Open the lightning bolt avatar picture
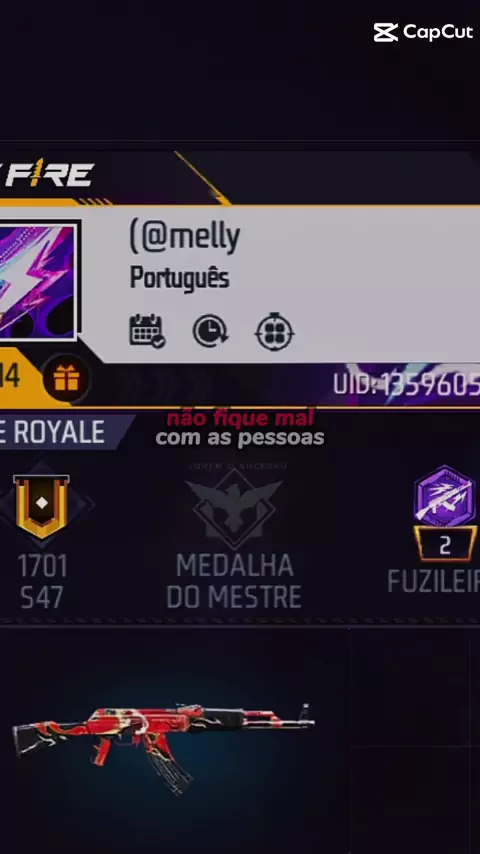480x854 pixels. tap(37, 282)
